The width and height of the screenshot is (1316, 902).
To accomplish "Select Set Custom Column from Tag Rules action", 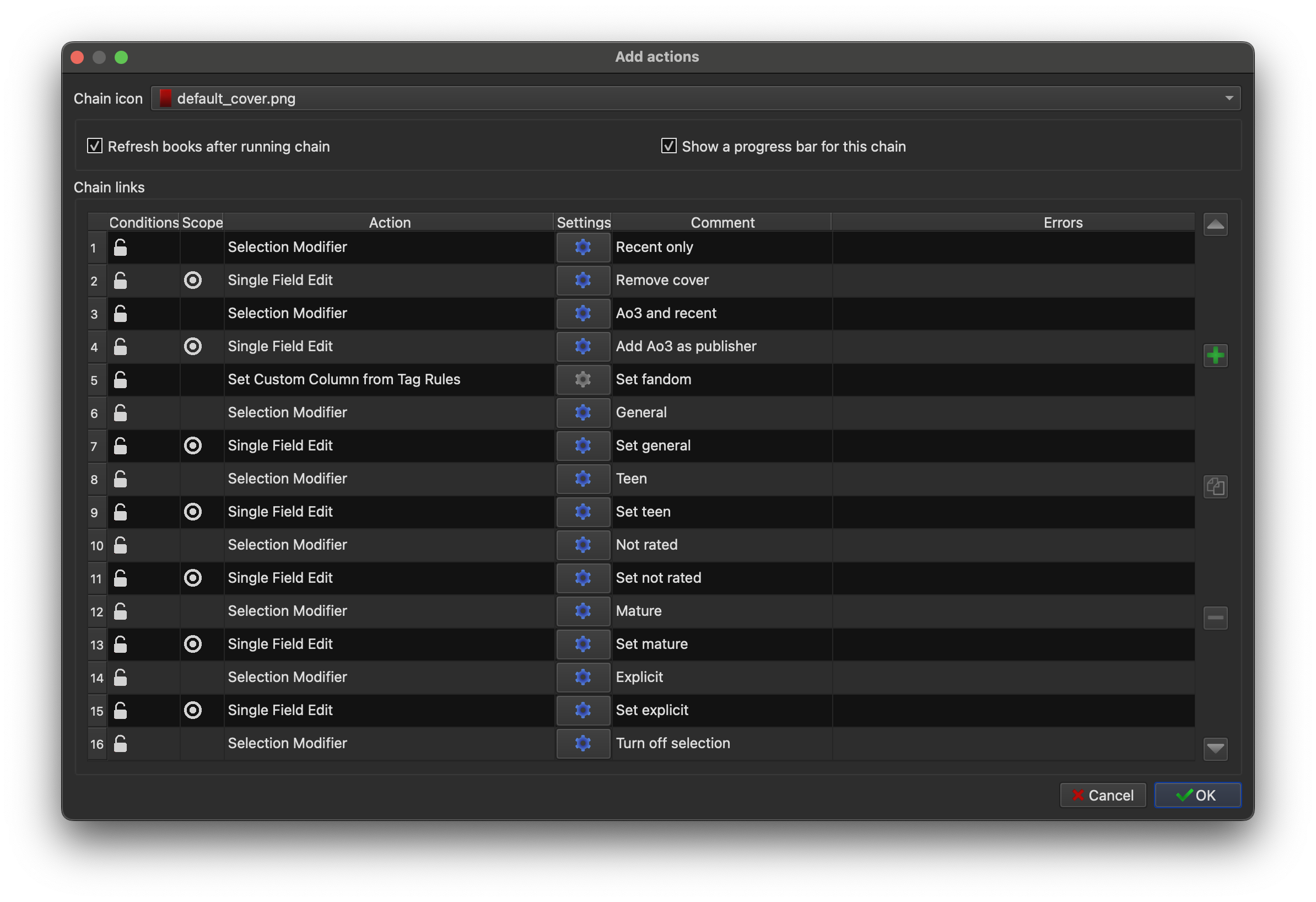I will click(x=389, y=380).
